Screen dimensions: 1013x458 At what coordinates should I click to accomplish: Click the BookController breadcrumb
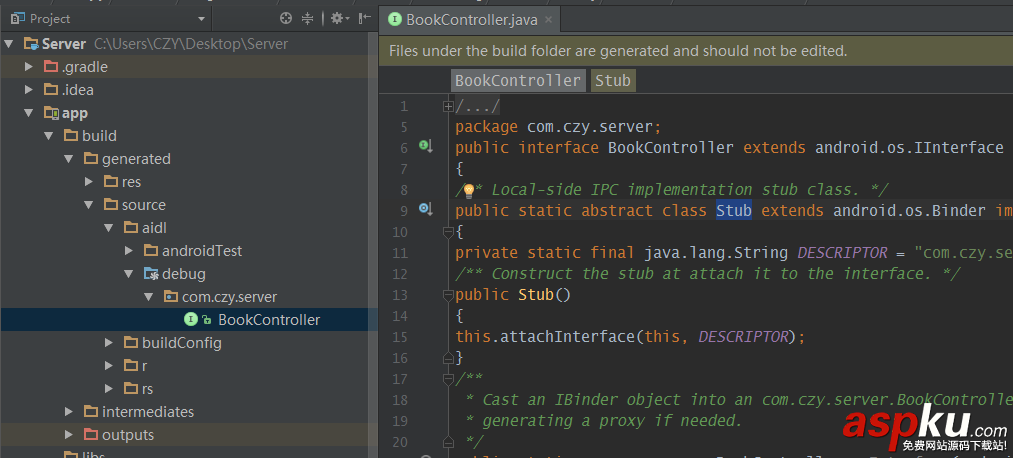(517, 80)
